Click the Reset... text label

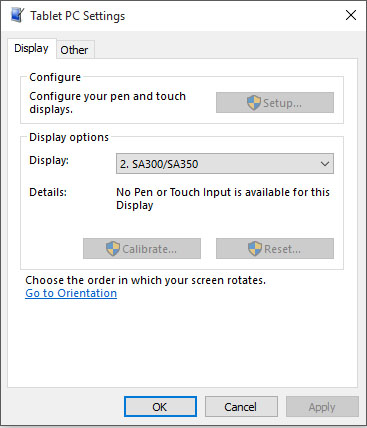pos(282,249)
